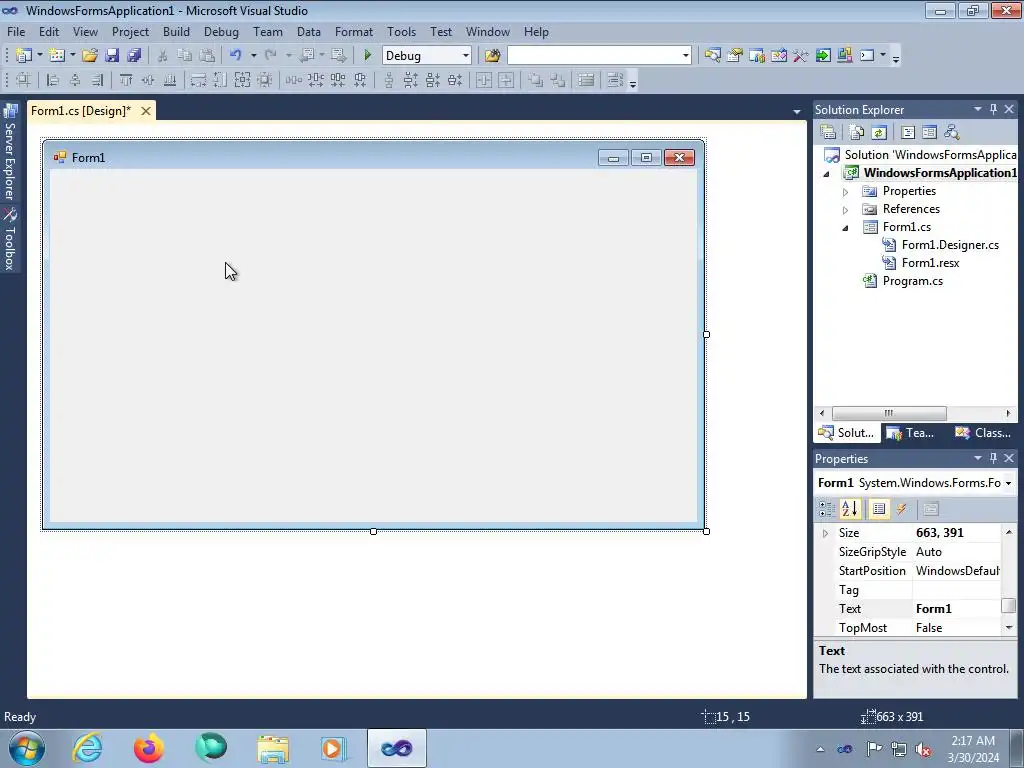
Task: Click the View Code icon in Solution Explorer
Action: (908, 133)
